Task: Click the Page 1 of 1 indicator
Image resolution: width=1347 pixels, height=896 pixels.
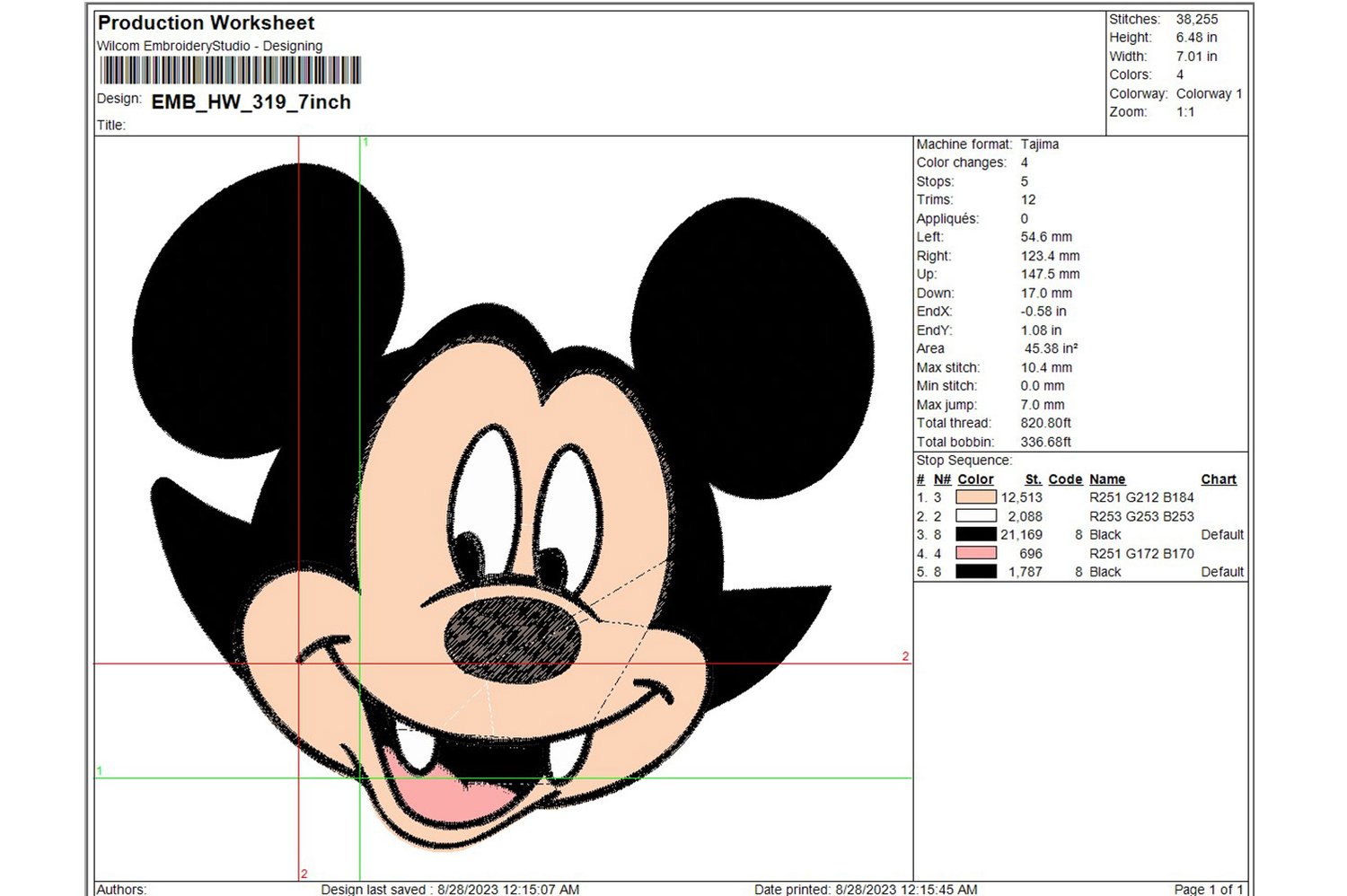Action: tap(1209, 889)
